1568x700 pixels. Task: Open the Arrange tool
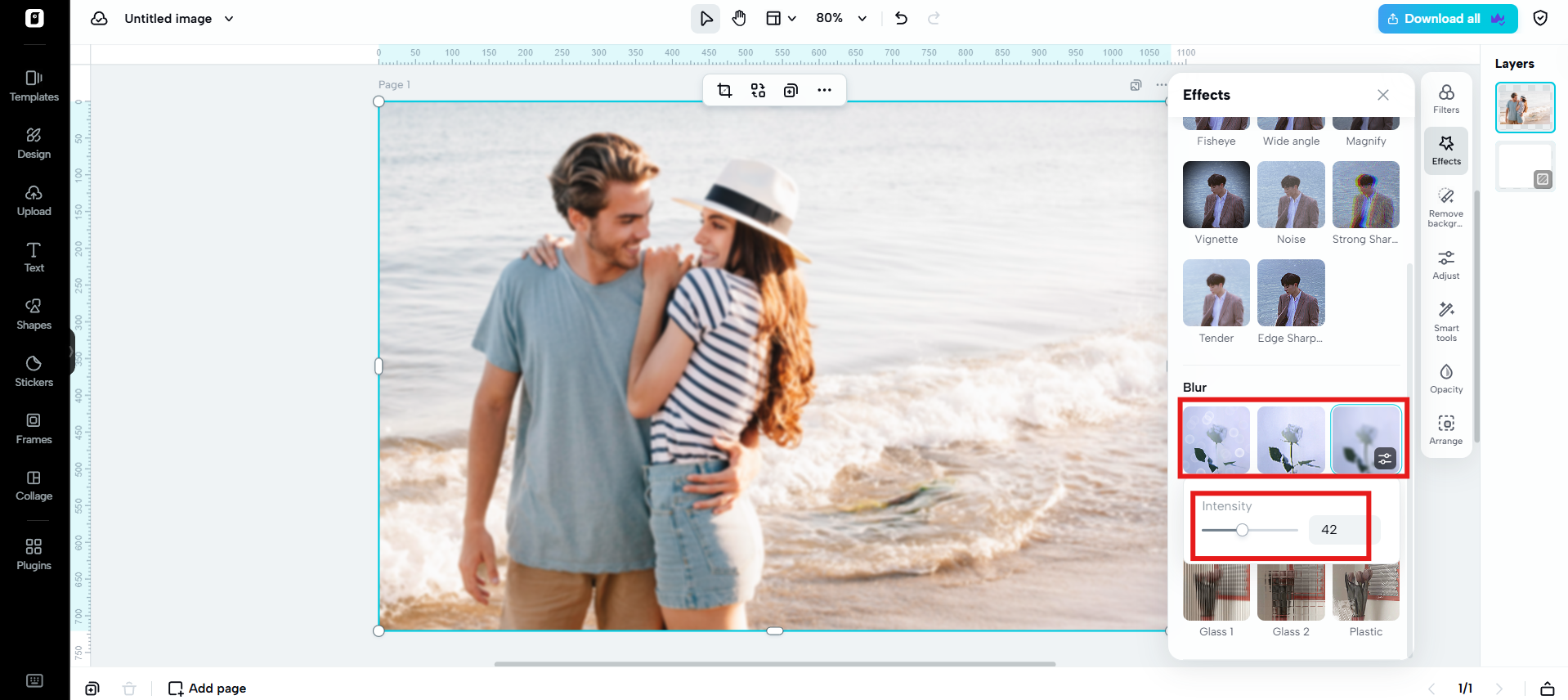pos(1446,430)
